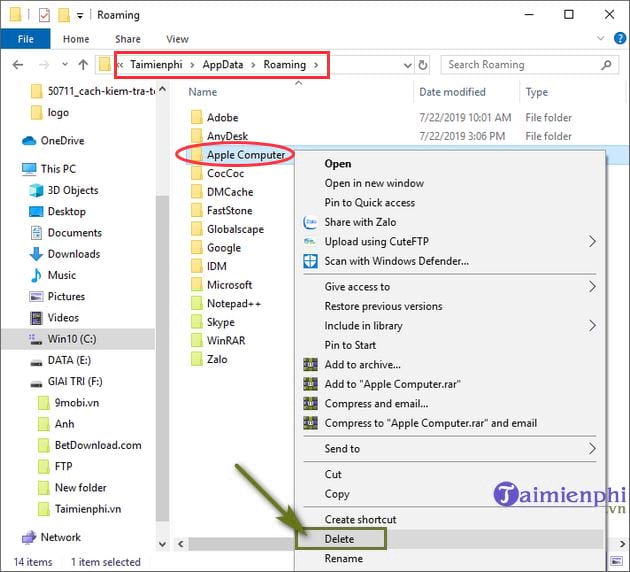Open Desktop in the sidebar

point(57,211)
